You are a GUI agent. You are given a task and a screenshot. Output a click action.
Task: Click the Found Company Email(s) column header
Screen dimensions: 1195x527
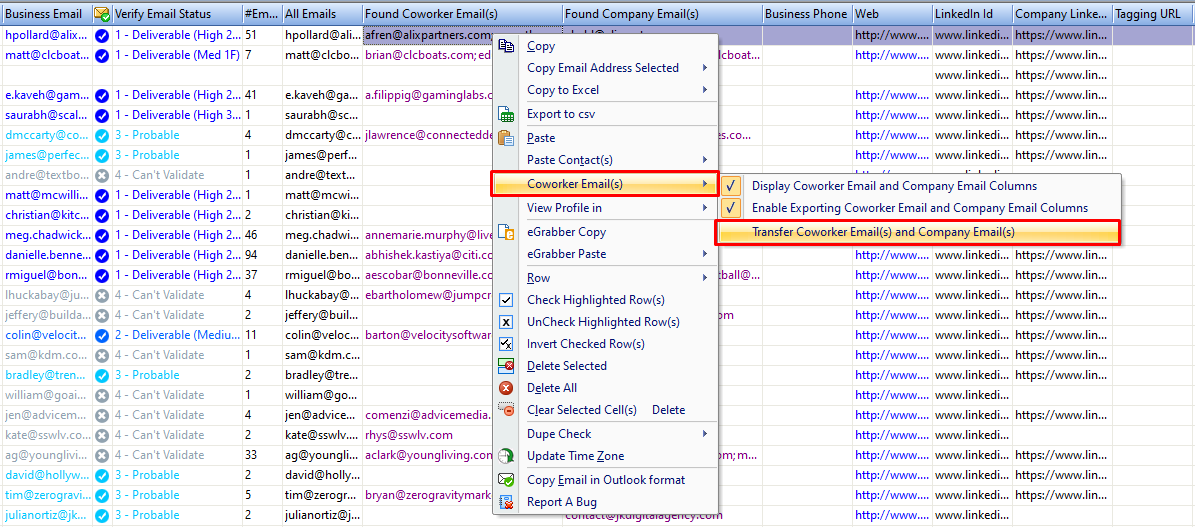point(662,14)
